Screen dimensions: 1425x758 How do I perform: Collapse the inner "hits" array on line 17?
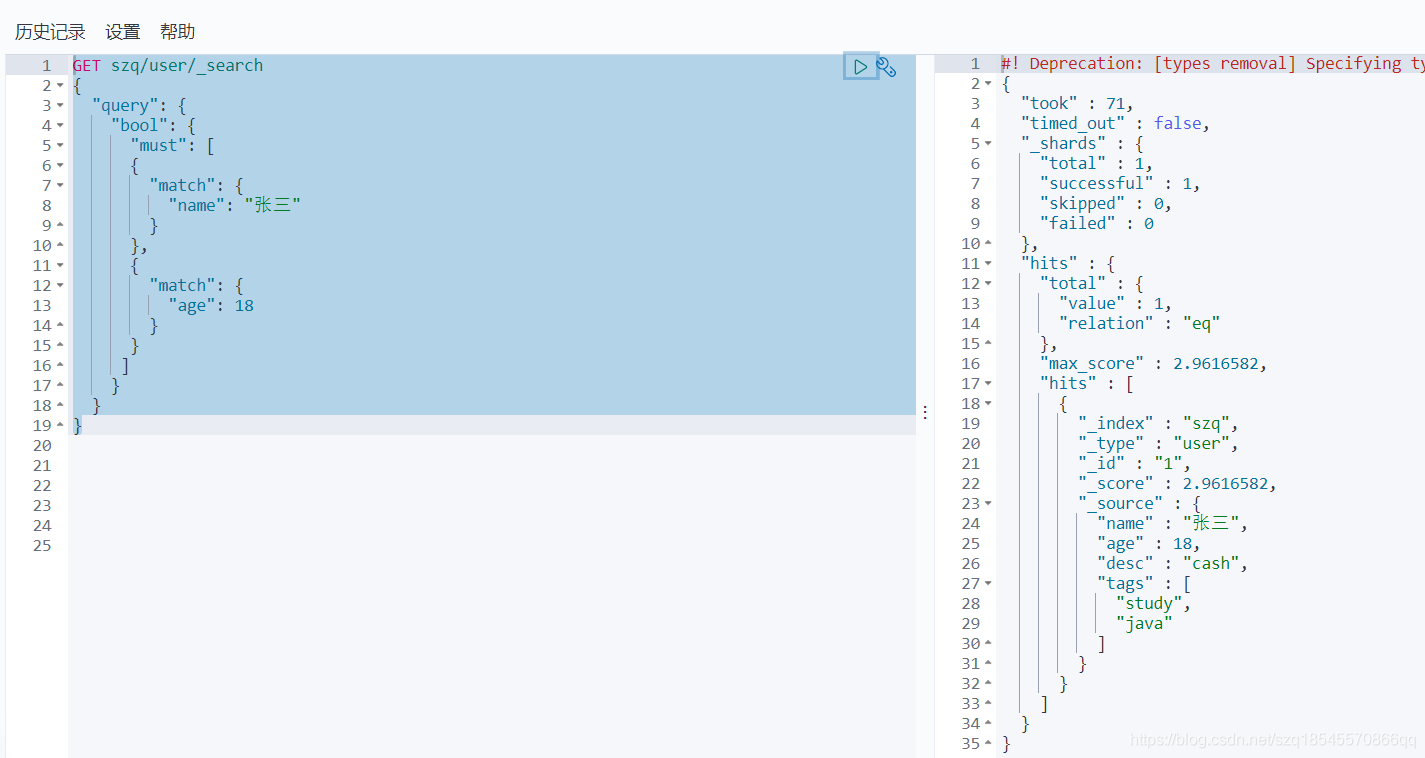coord(989,384)
